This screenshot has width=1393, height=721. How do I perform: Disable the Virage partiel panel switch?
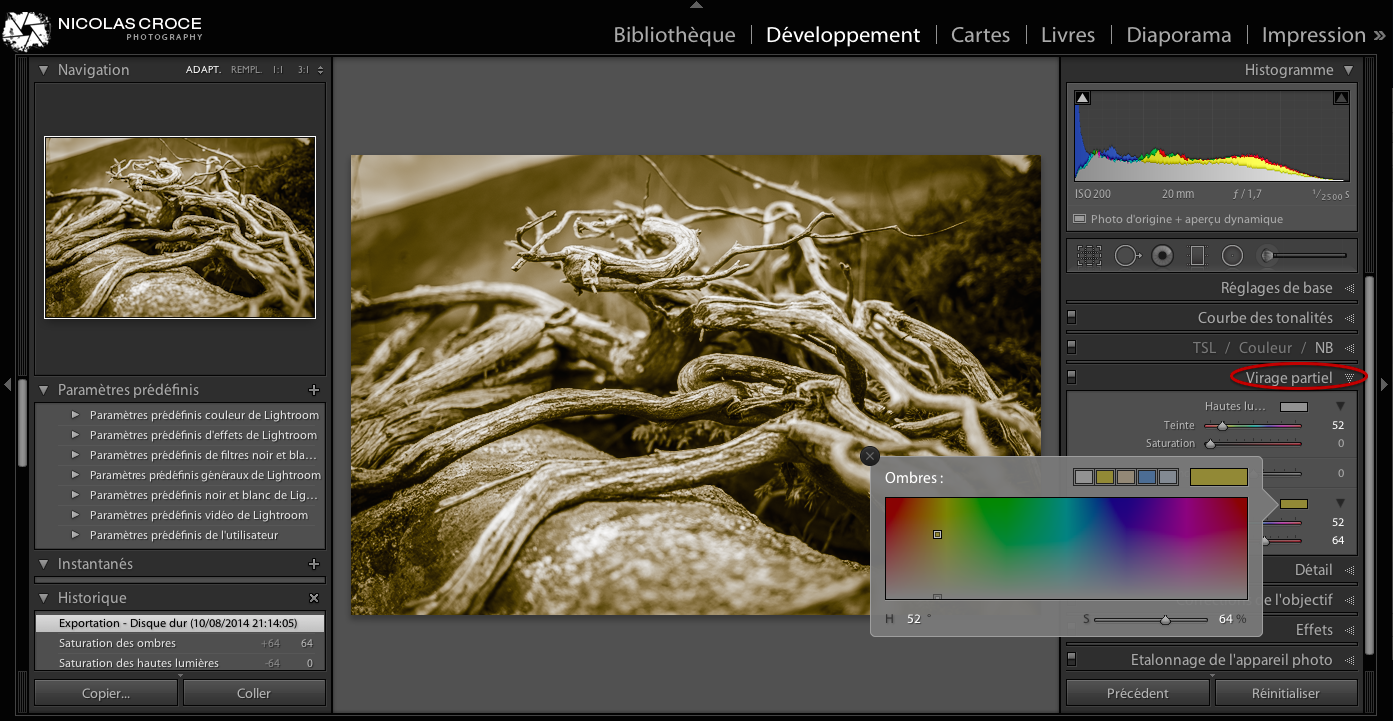tap(1071, 377)
